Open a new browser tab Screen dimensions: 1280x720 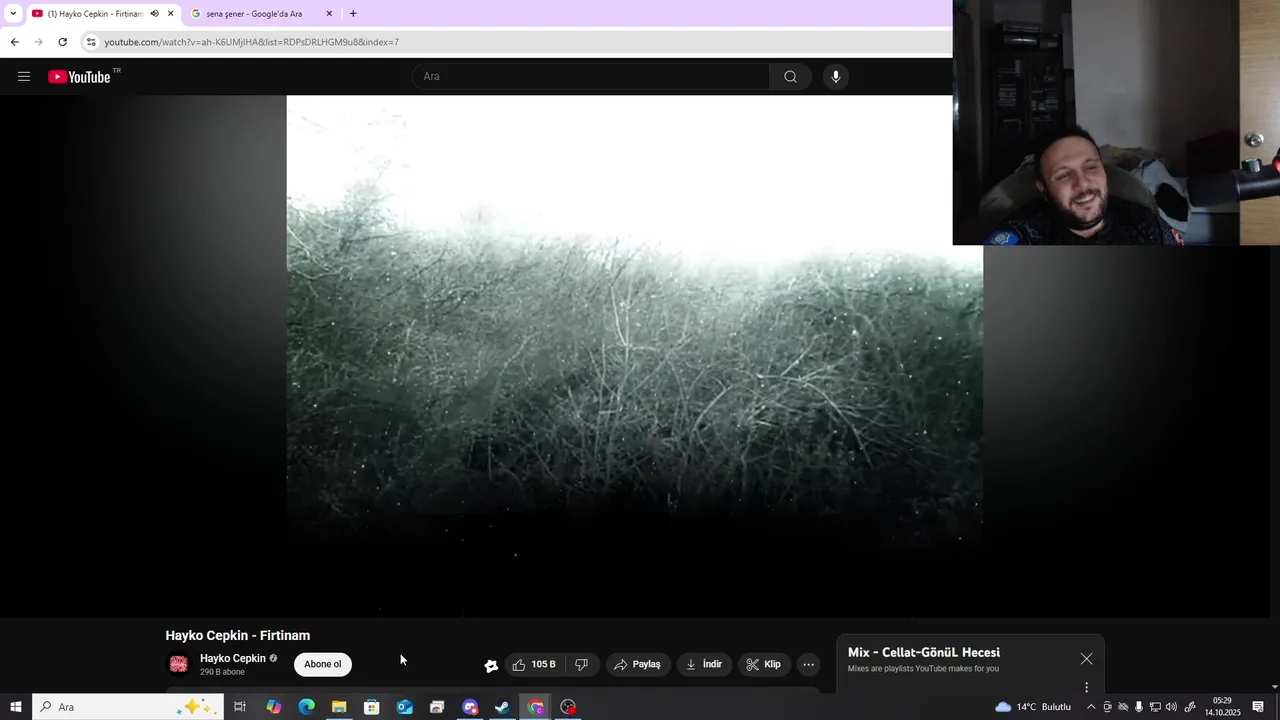point(353,14)
